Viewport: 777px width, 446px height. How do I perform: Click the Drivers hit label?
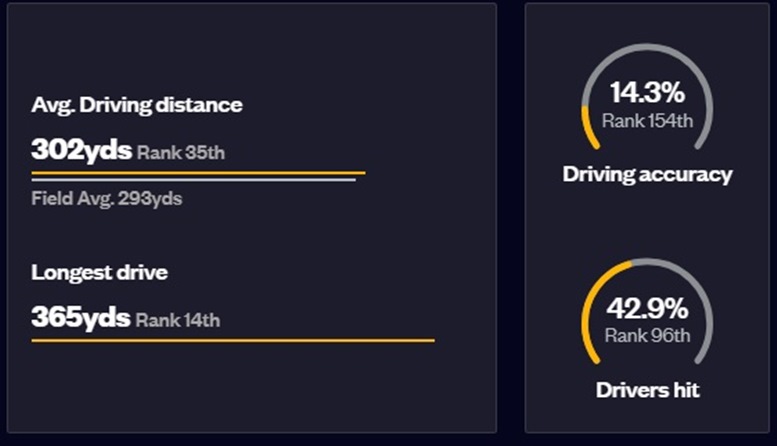point(647,389)
